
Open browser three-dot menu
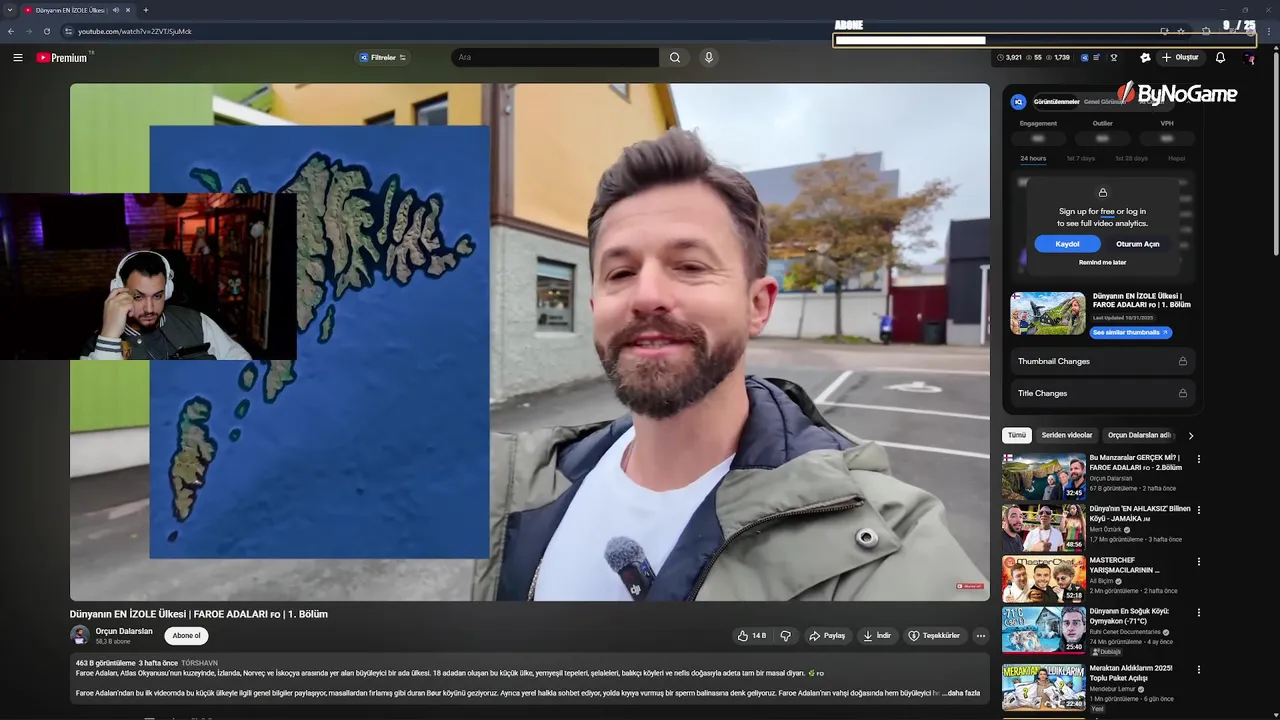click(1270, 31)
